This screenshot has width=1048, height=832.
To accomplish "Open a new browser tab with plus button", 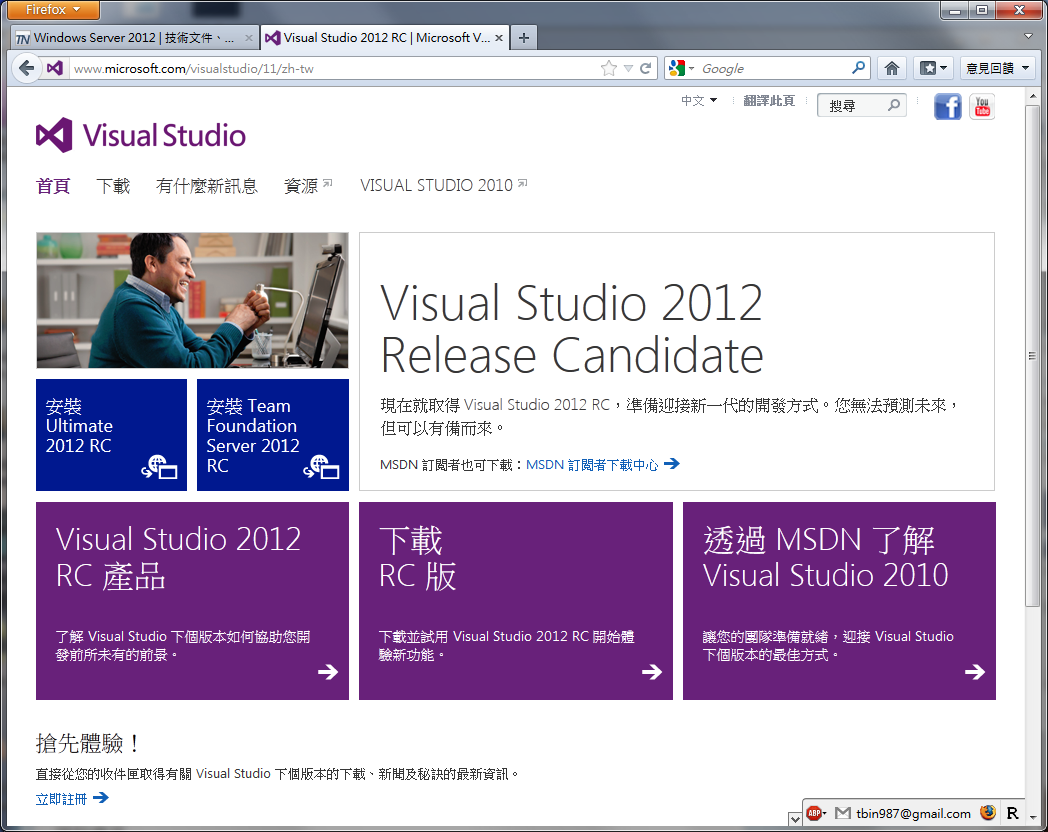I will [524, 38].
